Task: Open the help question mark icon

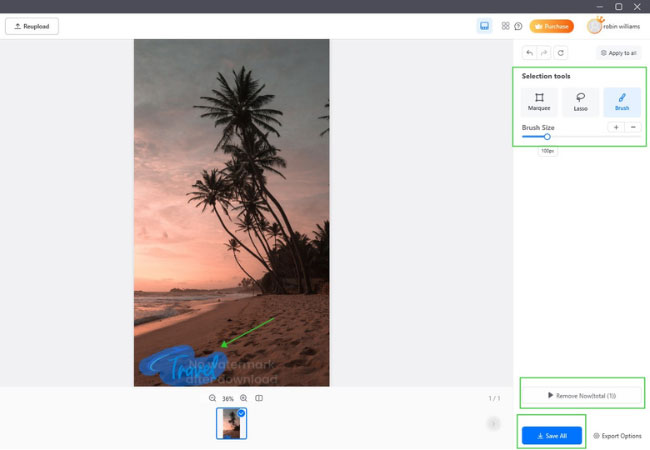Action: (518, 26)
